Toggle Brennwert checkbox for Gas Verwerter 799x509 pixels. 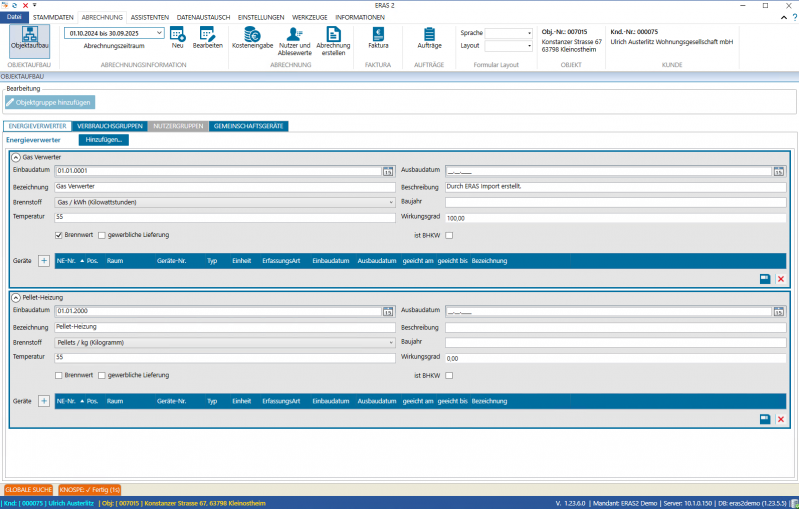59,235
